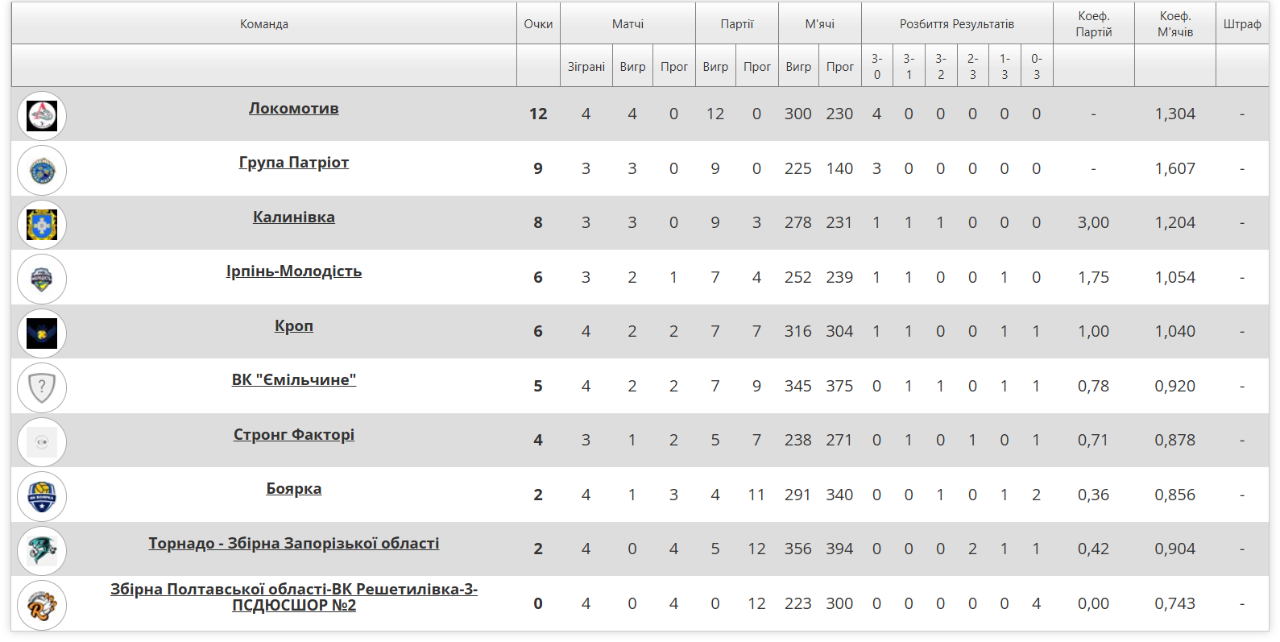Open the Ірпінь-Молодість team link

point(294,271)
